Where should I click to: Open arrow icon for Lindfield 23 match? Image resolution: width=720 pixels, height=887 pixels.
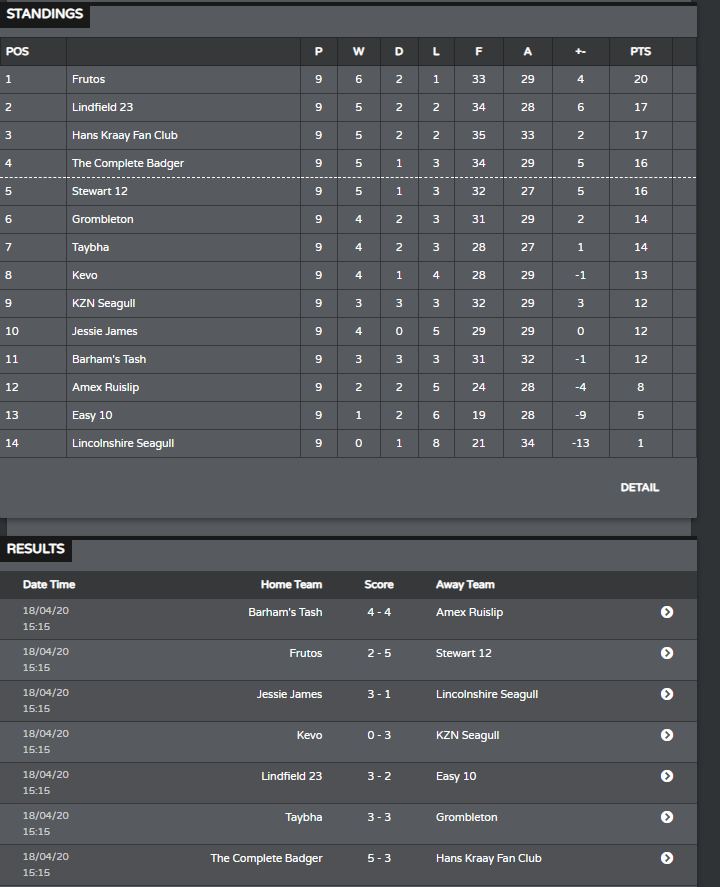[x=667, y=776]
